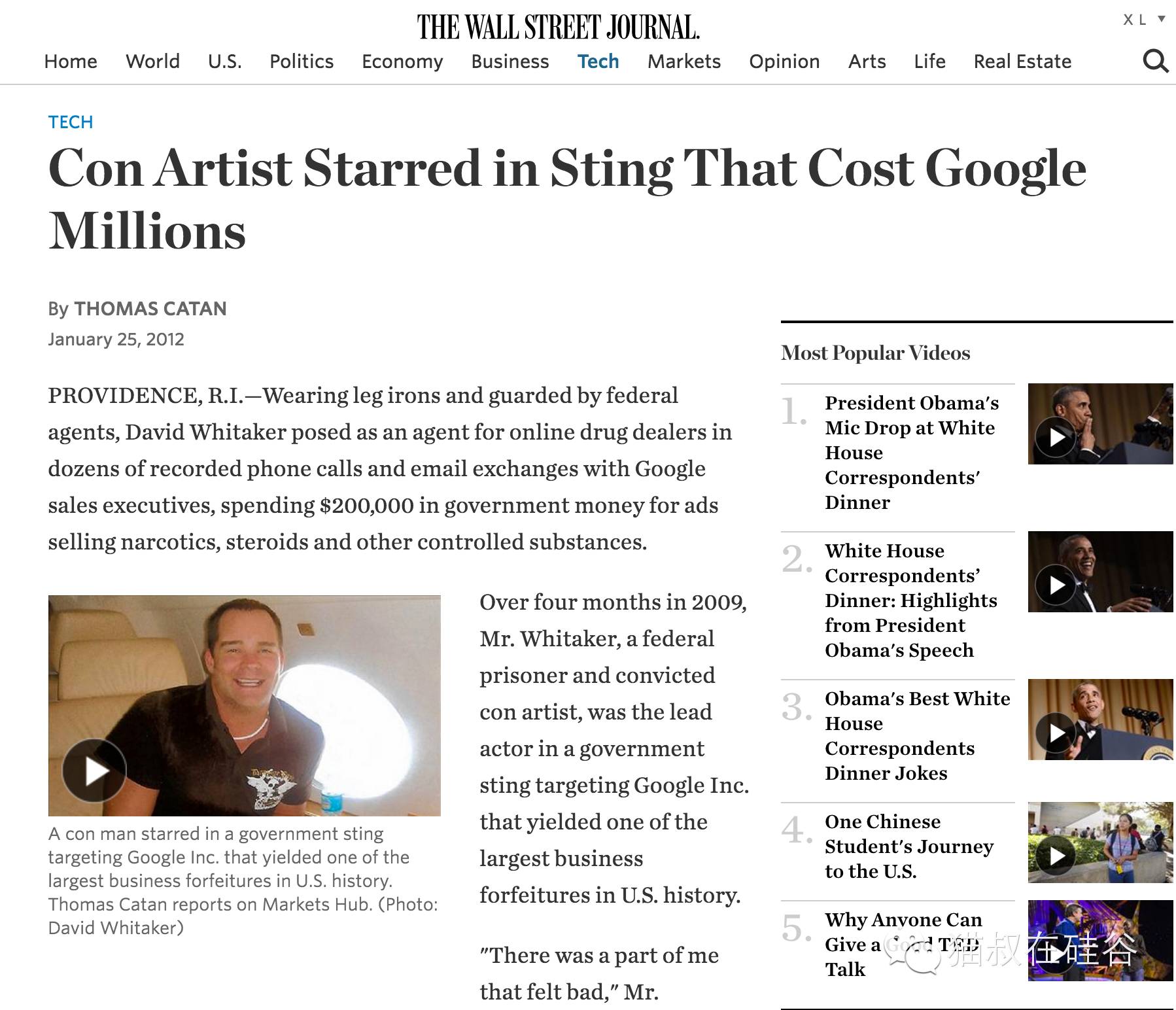Open "One Chinese Student's Journey" title link
This screenshot has height=1010, width=1176.
(x=909, y=846)
